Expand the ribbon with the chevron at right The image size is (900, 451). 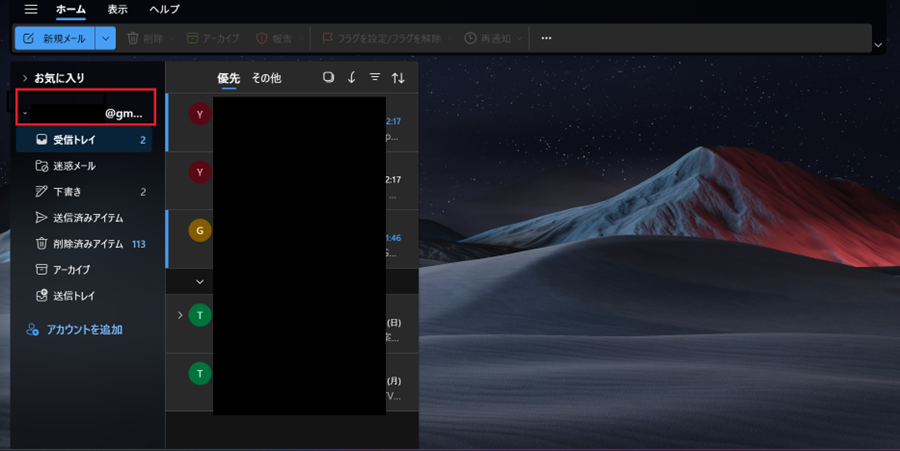[x=878, y=45]
